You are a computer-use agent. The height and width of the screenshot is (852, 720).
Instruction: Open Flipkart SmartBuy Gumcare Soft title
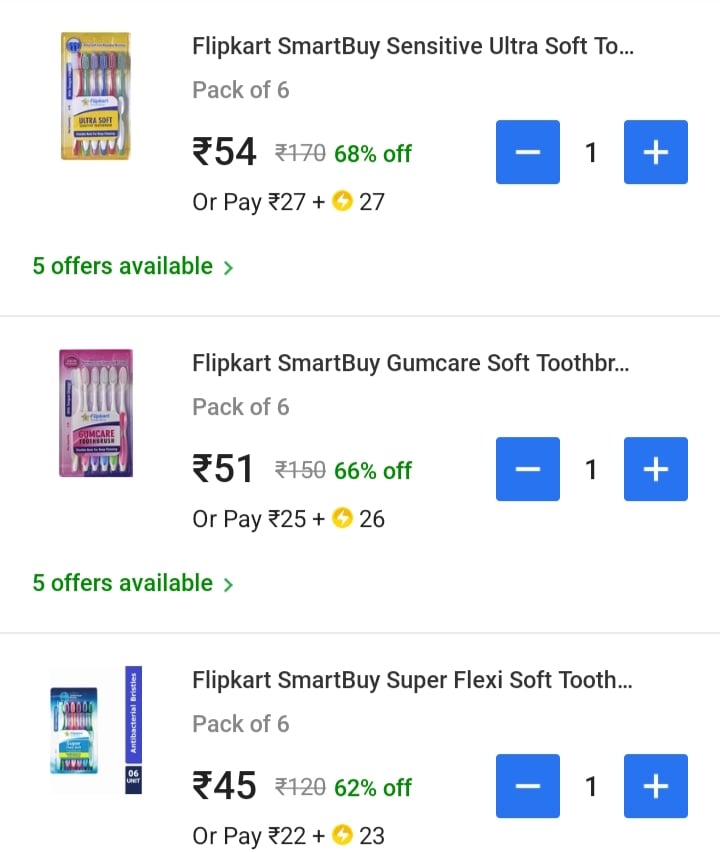click(x=410, y=363)
